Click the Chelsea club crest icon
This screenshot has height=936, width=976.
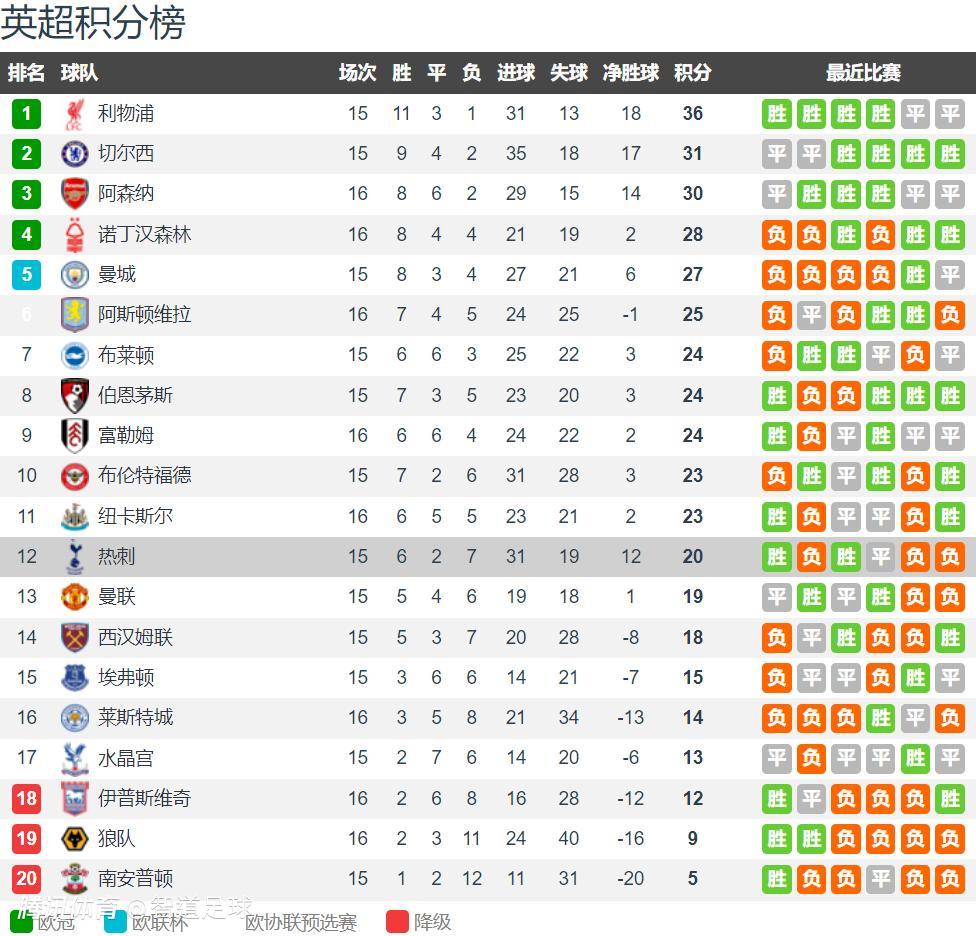[x=74, y=154]
